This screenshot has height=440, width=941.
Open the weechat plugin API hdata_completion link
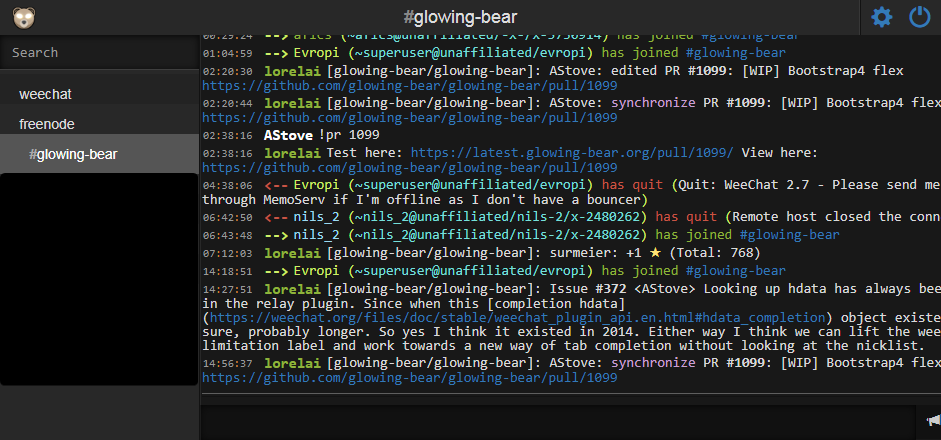point(517,317)
